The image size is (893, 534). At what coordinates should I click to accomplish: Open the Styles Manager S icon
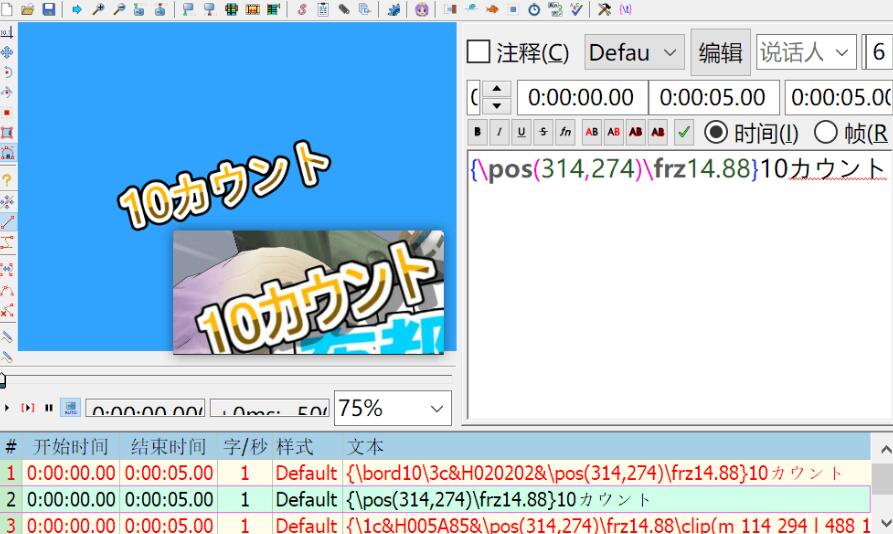pos(302,9)
